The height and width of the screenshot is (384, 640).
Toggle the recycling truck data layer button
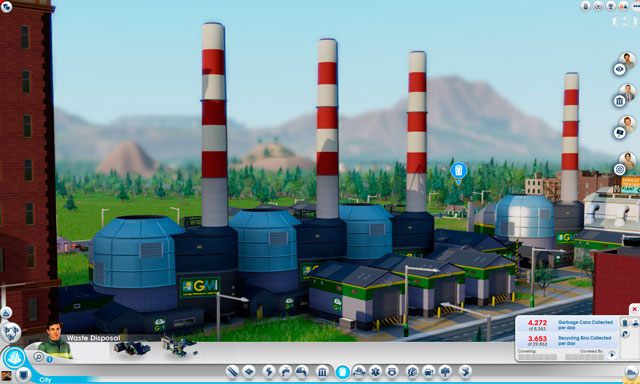[635, 322]
